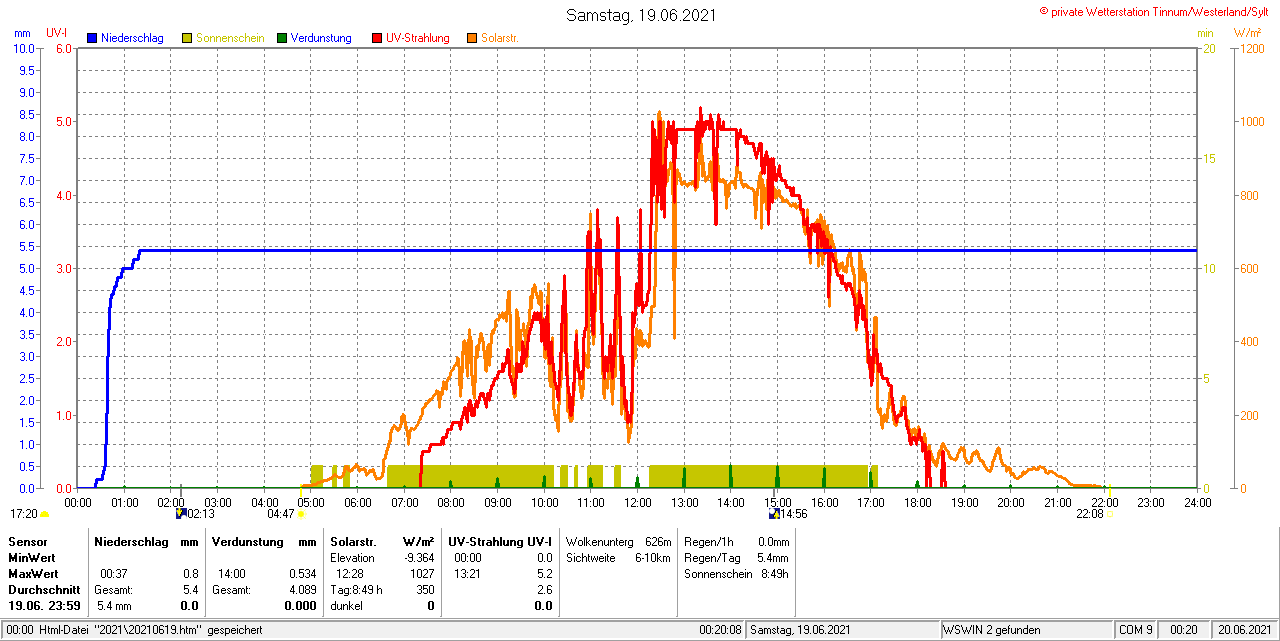Click the Solarstr. W/m² column header
Viewport: 1280px width, 641px height.
pos(382,542)
